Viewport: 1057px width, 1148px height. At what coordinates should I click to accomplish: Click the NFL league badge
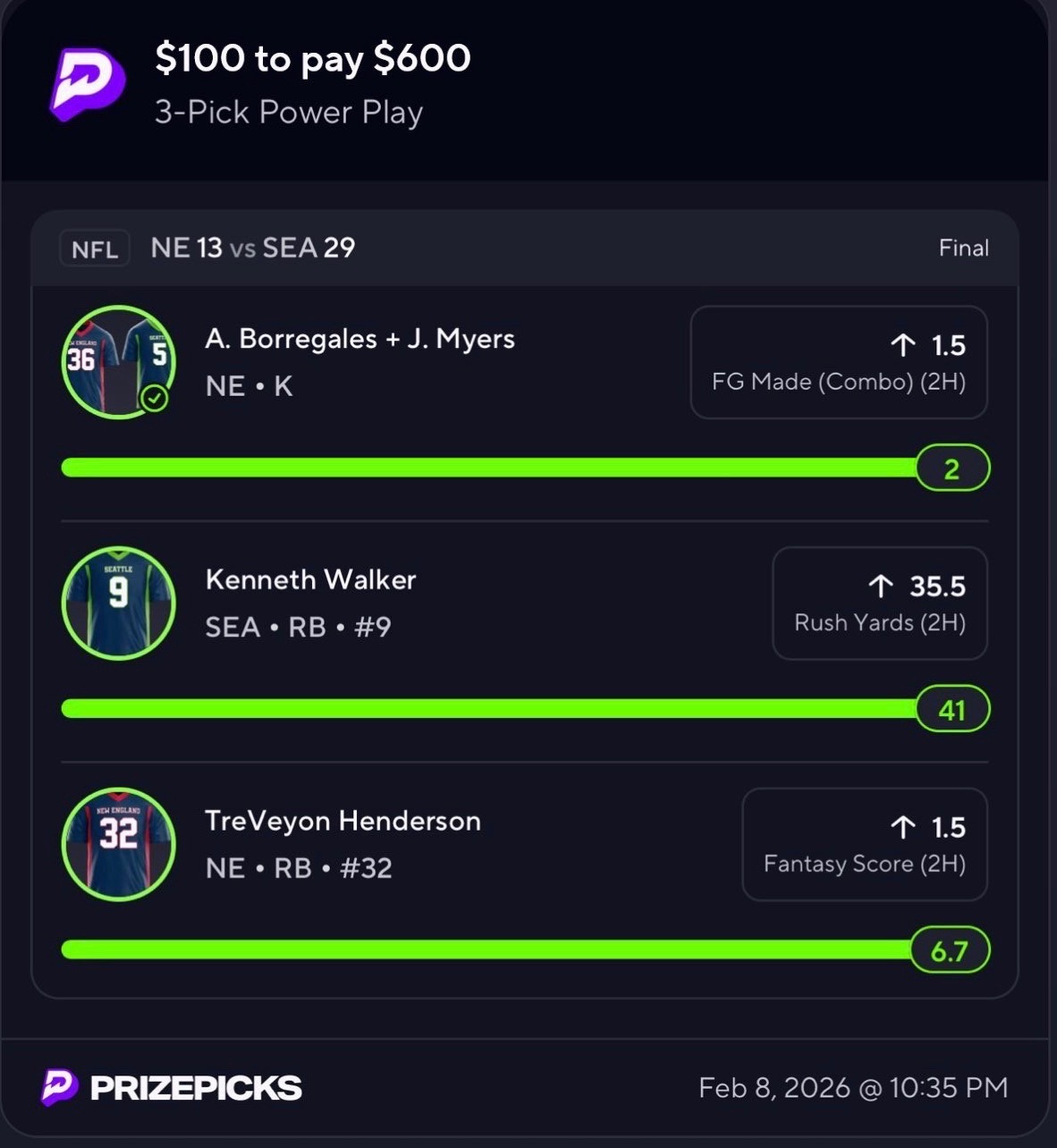[95, 249]
